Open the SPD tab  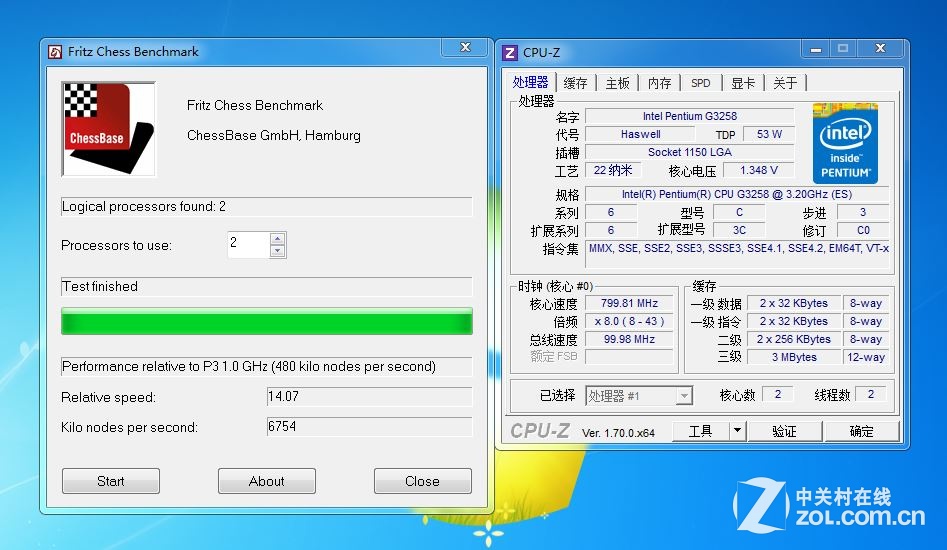click(x=701, y=83)
